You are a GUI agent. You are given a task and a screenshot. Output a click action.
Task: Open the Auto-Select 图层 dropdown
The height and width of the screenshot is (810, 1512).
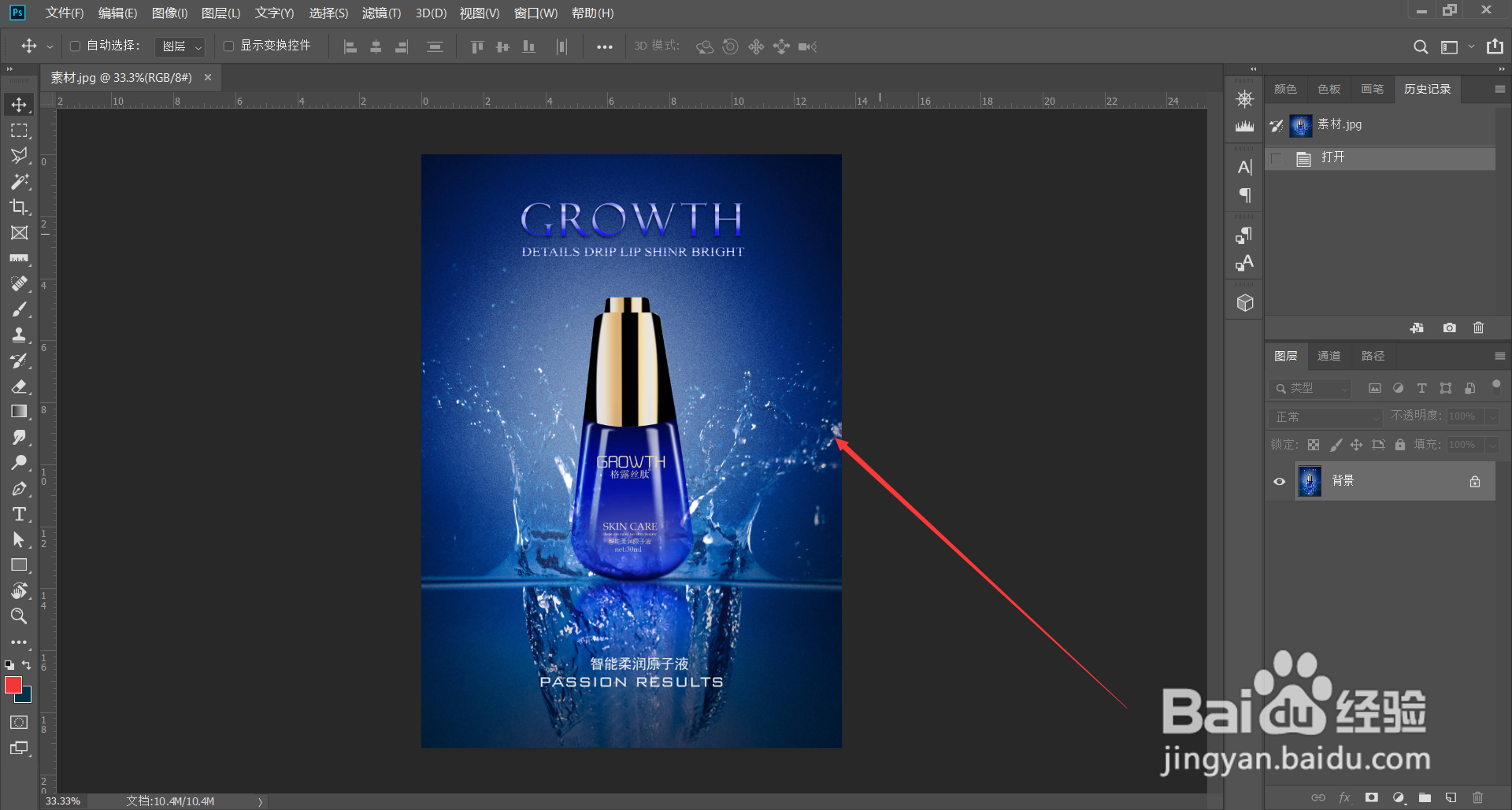tap(180, 46)
